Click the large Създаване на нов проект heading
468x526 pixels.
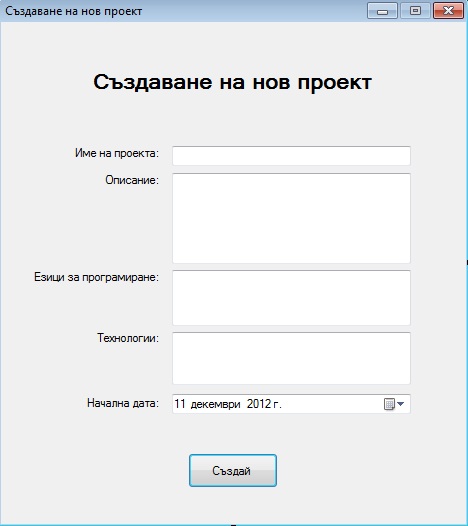pyautogui.click(x=232, y=82)
